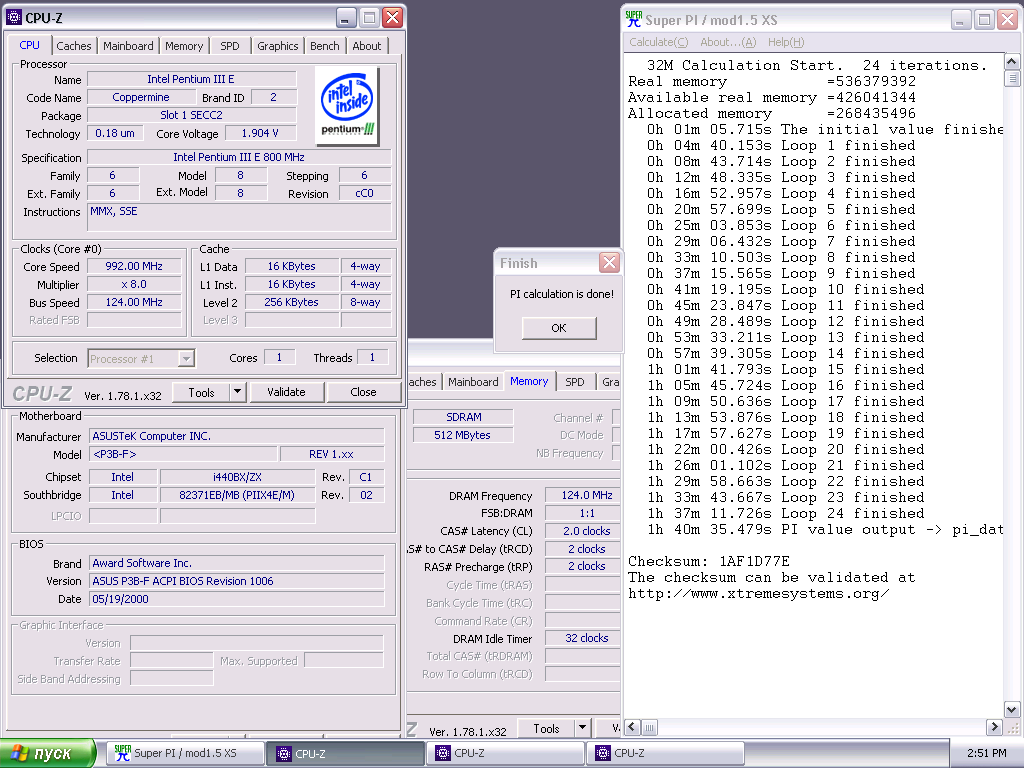The image size is (1024, 768).
Task: Click the Core Speed value 992.00 MHz
Action: [x=134, y=266]
